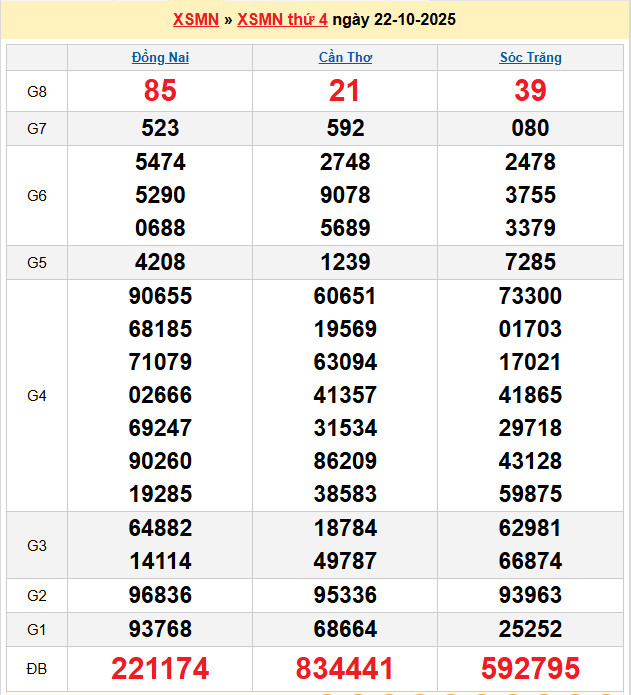Open the XSMN link in the header
Image resolution: width=631 pixels, height=695 pixels.
(196, 19)
